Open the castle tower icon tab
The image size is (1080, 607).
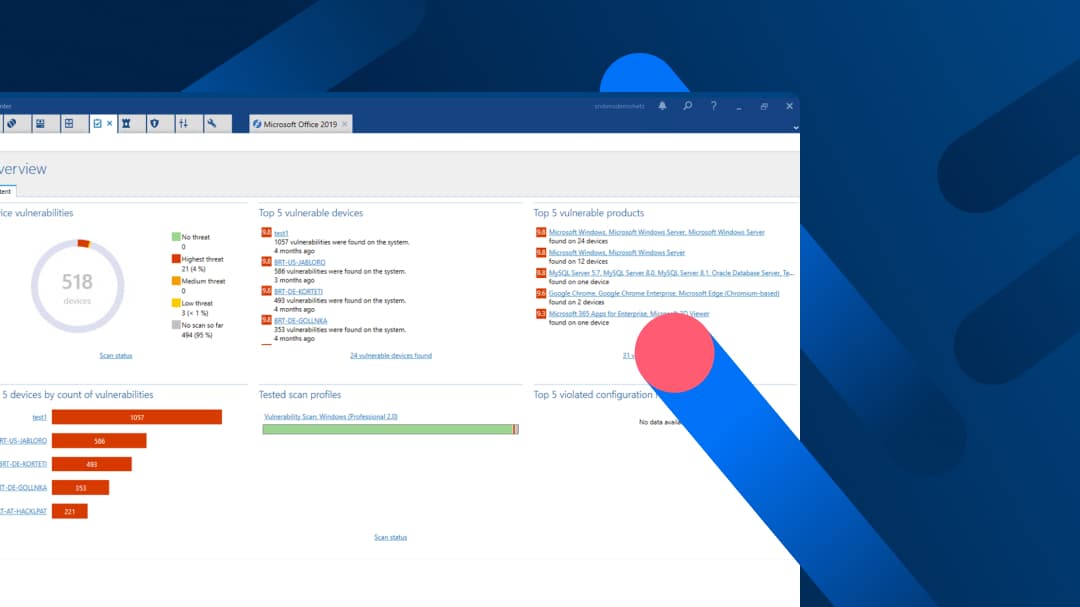tap(126, 124)
